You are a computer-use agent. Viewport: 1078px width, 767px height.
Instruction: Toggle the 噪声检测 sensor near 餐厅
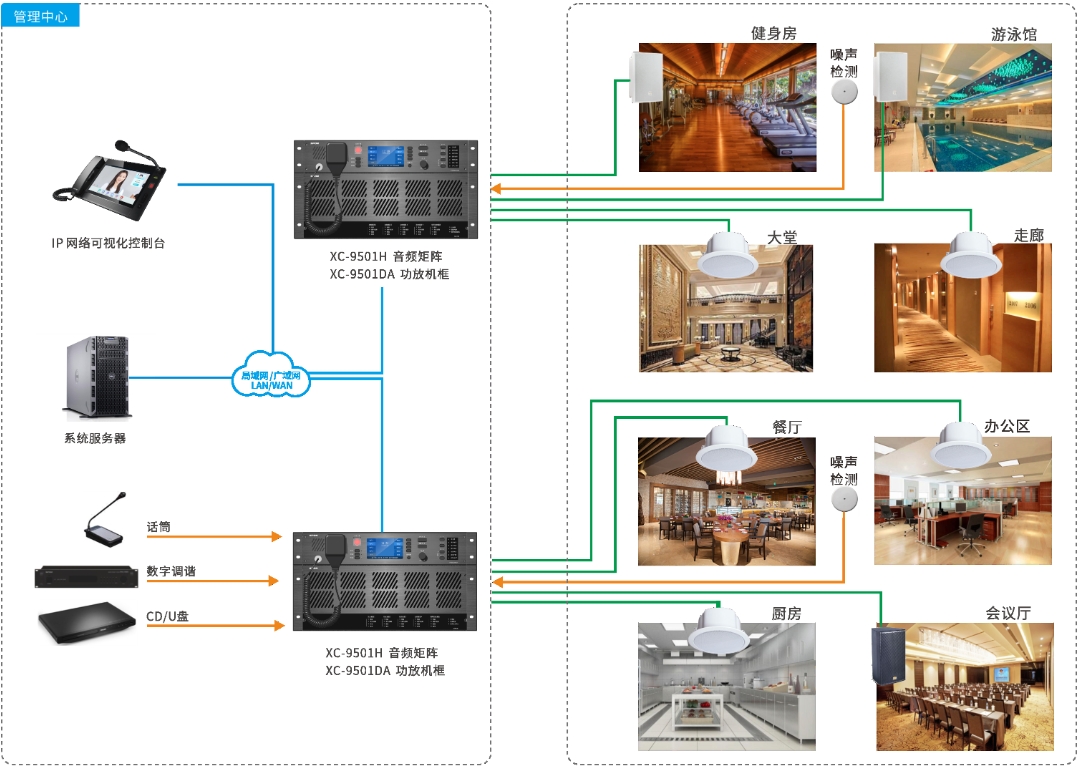coord(843,500)
